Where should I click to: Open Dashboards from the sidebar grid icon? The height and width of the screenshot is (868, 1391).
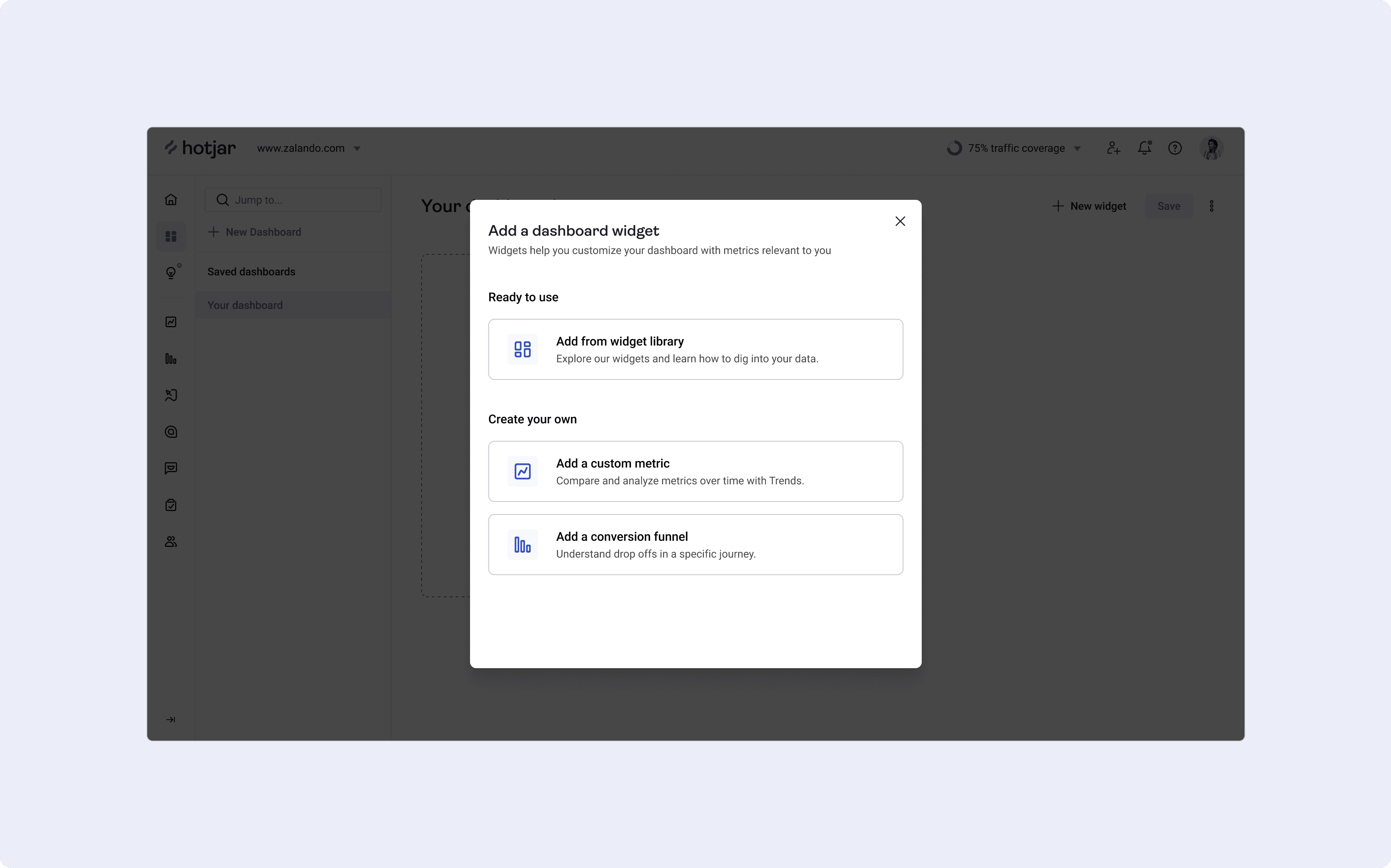(x=171, y=236)
